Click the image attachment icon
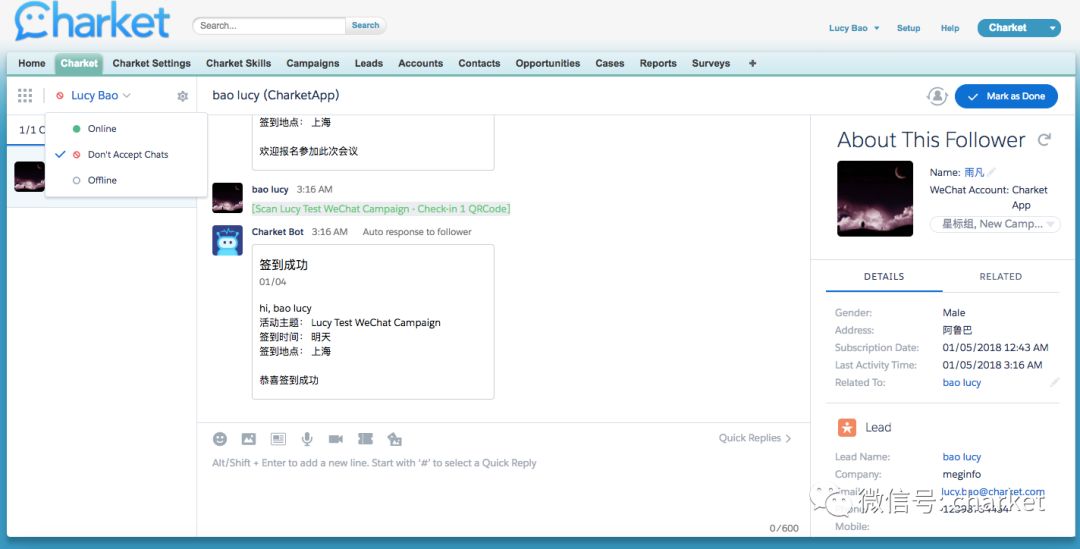Image resolution: width=1080 pixels, height=549 pixels. 249,439
